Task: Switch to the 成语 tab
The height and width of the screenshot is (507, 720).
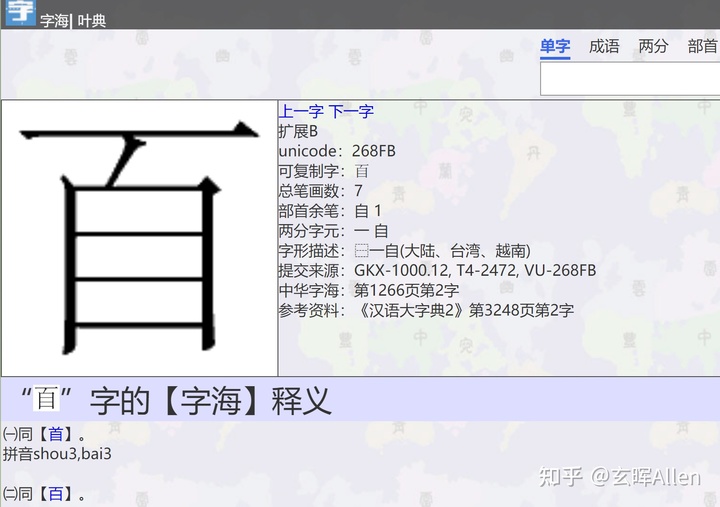Action: tap(604, 46)
